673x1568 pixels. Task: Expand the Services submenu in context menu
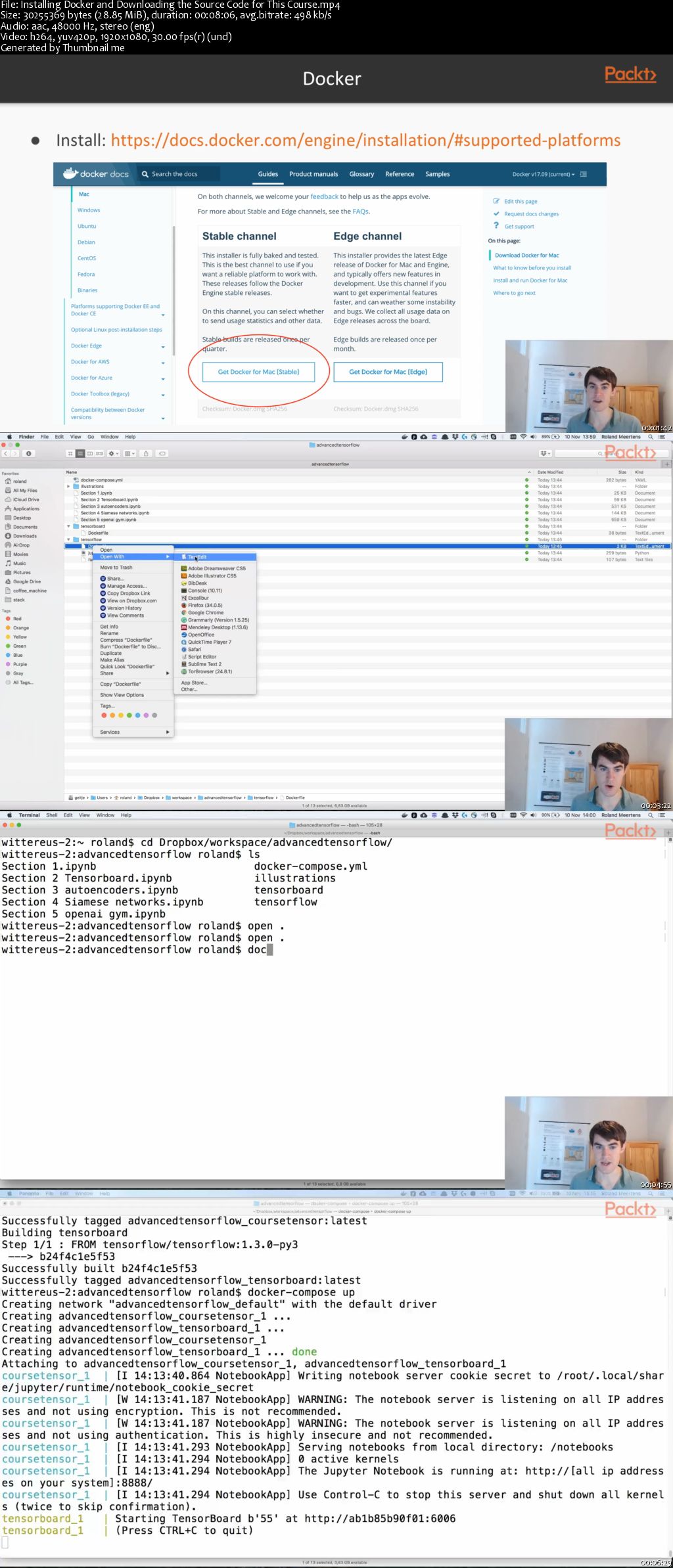134,732
